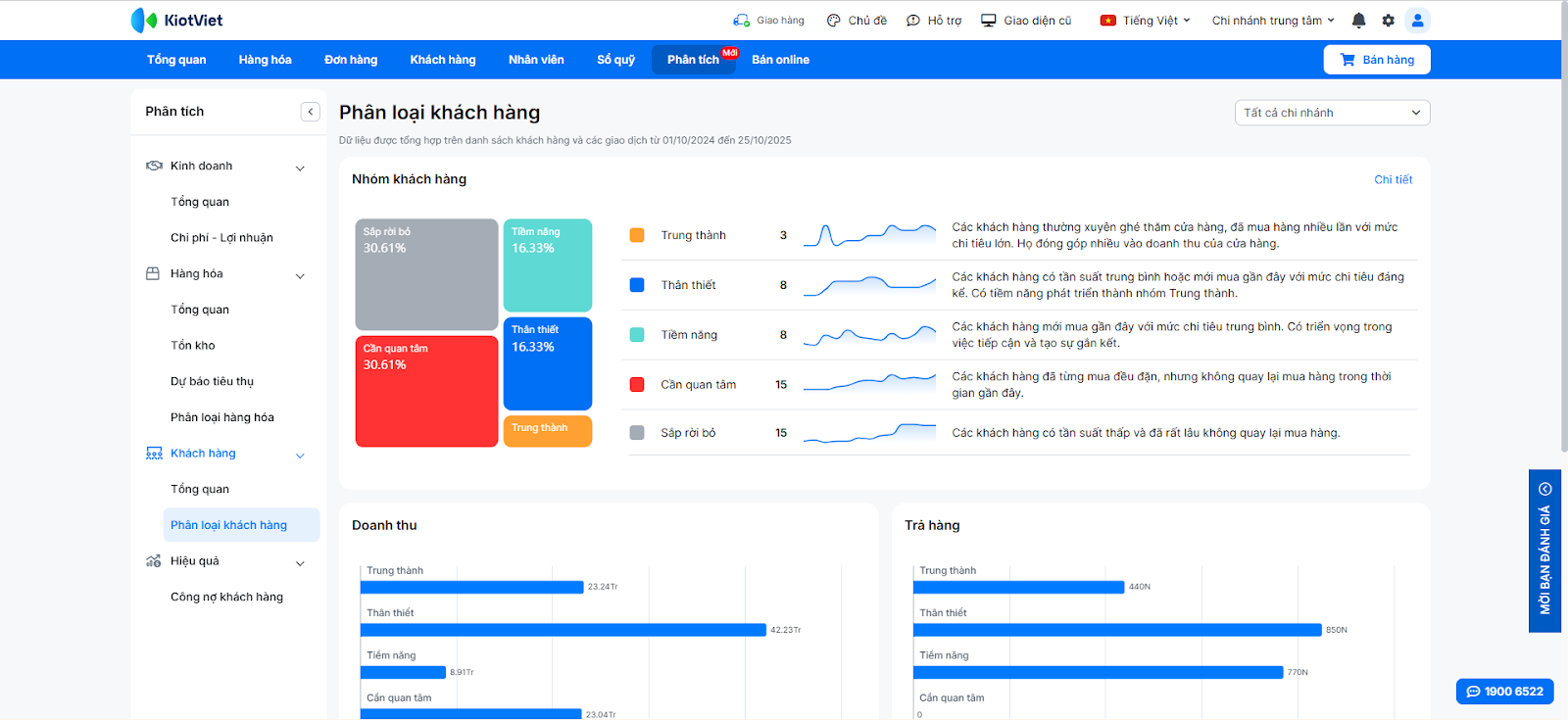Click the Vietnam flag icon
1568x720 pixels.
[1108, 20]
